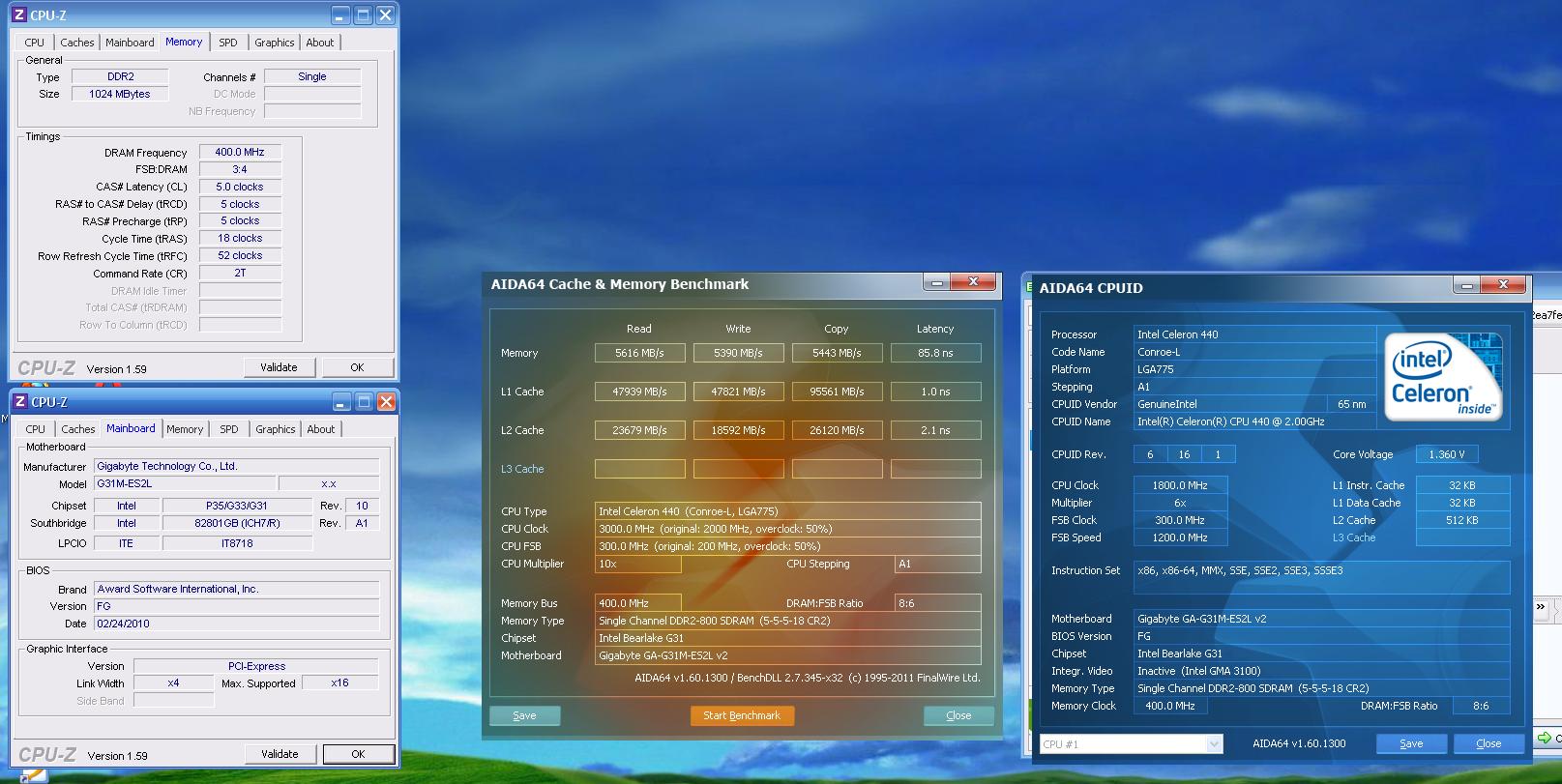The height and width of the screenshot is (784, 1562).
Task: Click the FSB Speed 1200.0 MHz value
Action: coord(1180,537)
